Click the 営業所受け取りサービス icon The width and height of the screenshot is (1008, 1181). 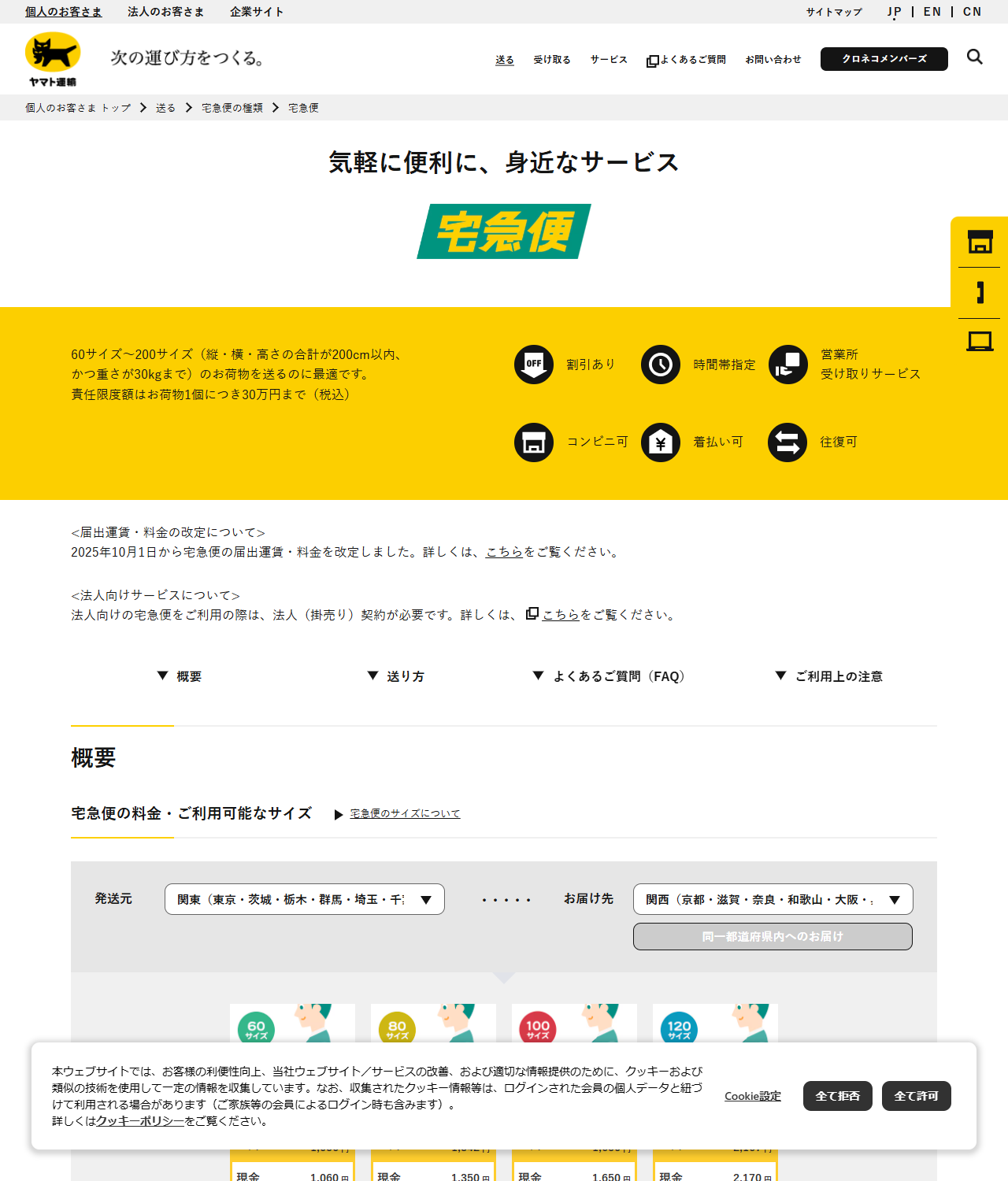(x=788, y=365)
